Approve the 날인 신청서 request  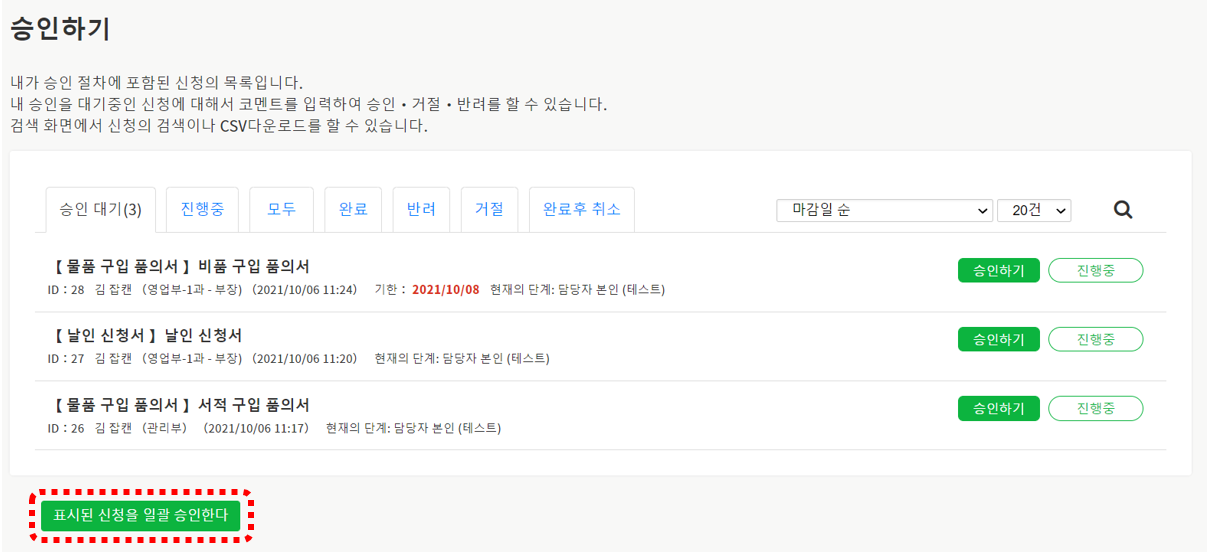(x=998, y=339)
